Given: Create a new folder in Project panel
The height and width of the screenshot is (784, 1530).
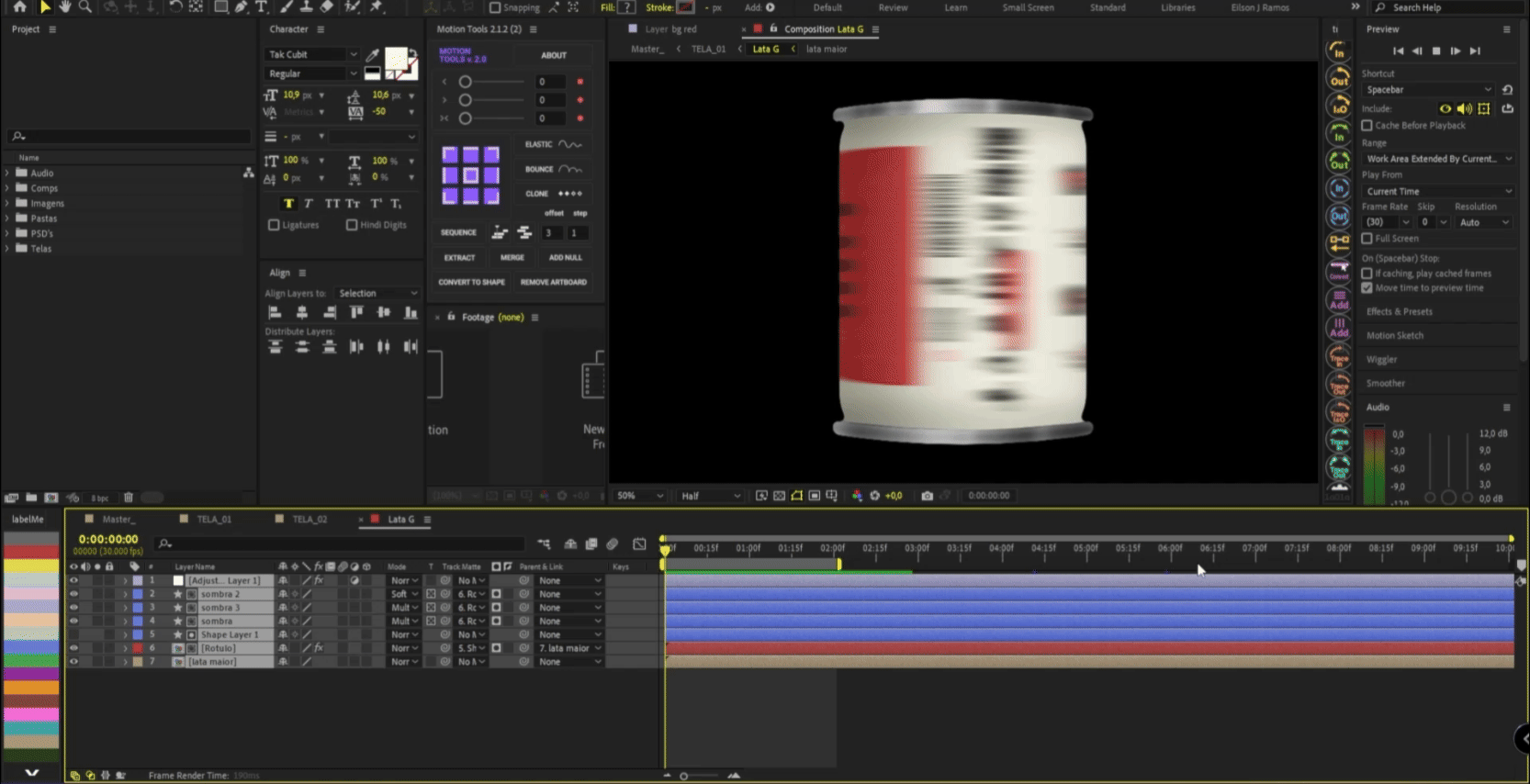Looking at the screenshot, I should (31, 498).
